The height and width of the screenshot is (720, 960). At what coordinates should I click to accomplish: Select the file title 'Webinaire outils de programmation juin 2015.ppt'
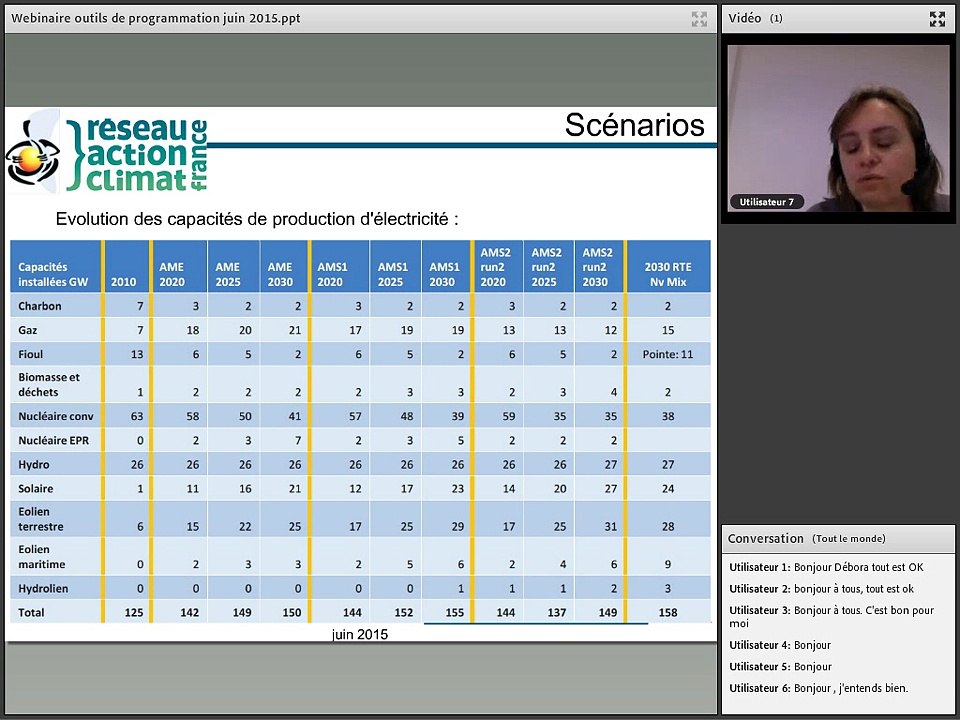(x=156, y=18)
